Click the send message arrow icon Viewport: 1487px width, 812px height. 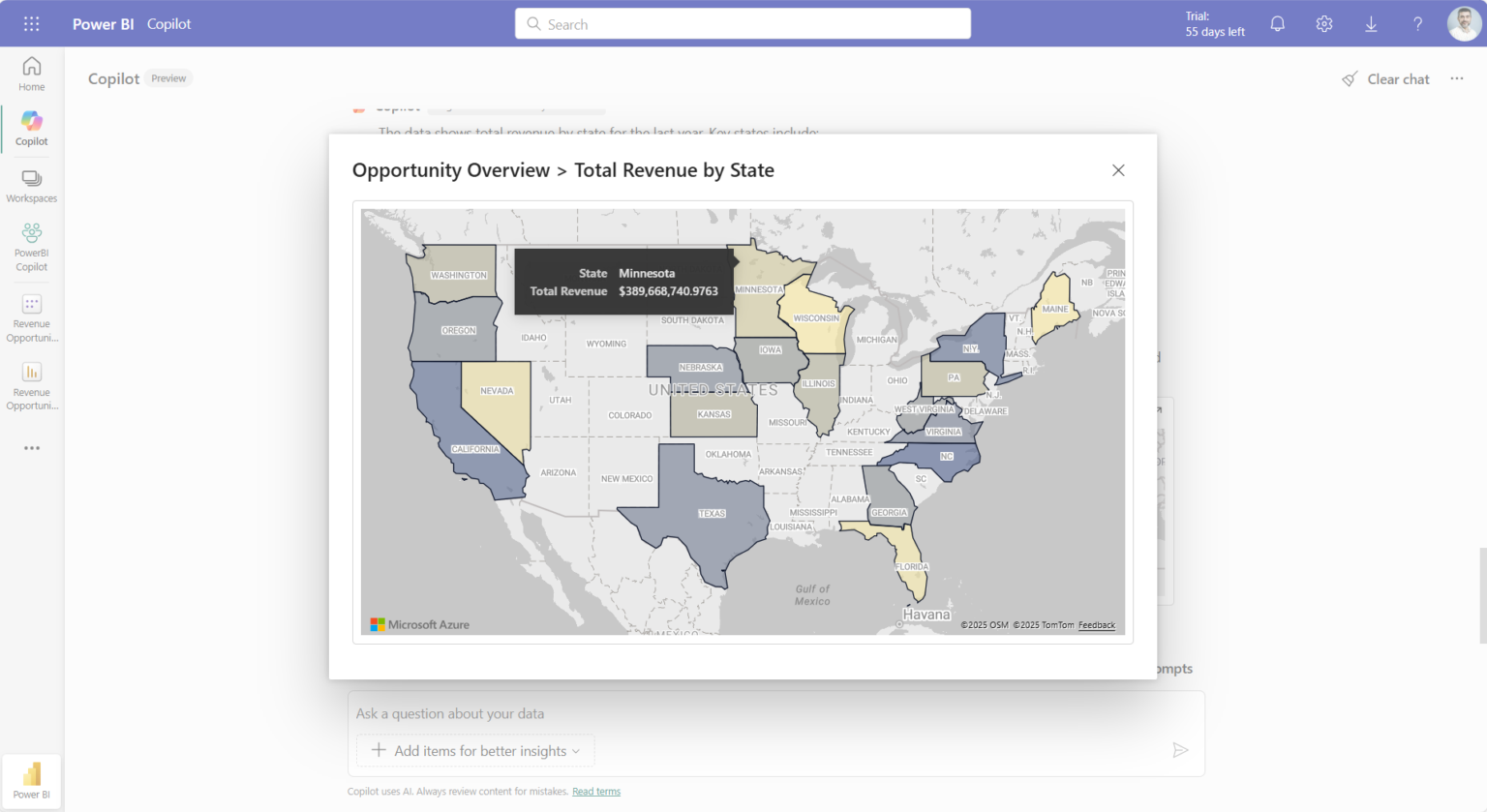point(1180,750)
